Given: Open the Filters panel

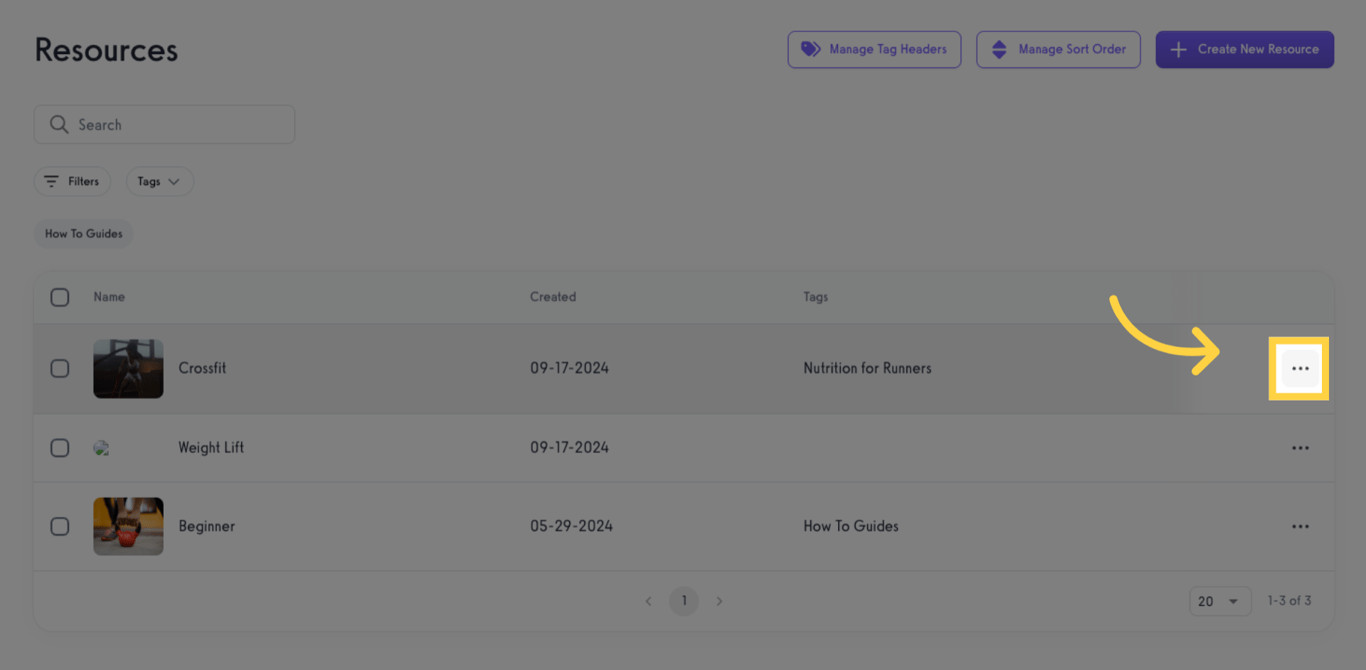Looking at the screenshot, I should [x=72, y=181].
